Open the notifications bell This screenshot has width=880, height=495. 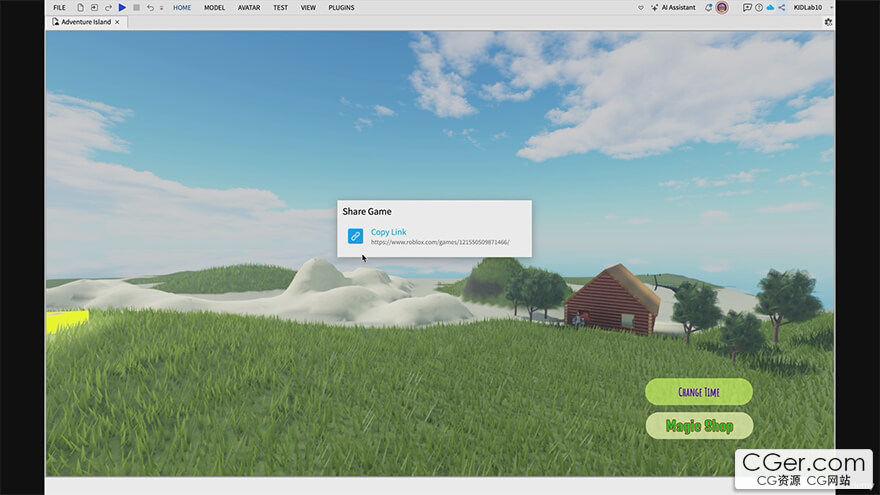[x=709, y=7]
